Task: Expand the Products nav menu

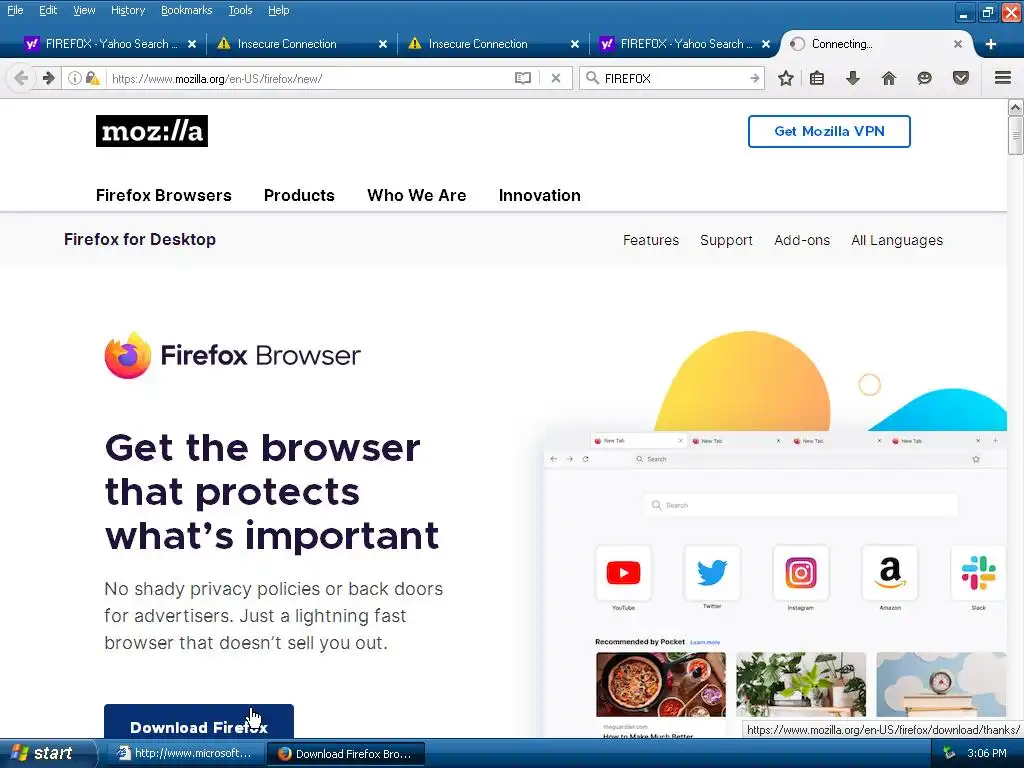Action: point(299,195)
